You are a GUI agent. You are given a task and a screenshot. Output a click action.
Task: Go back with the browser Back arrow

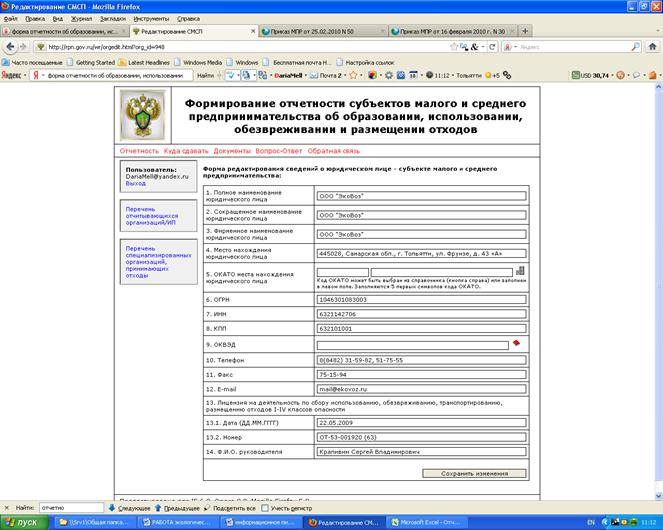click(x=10, y=47)
